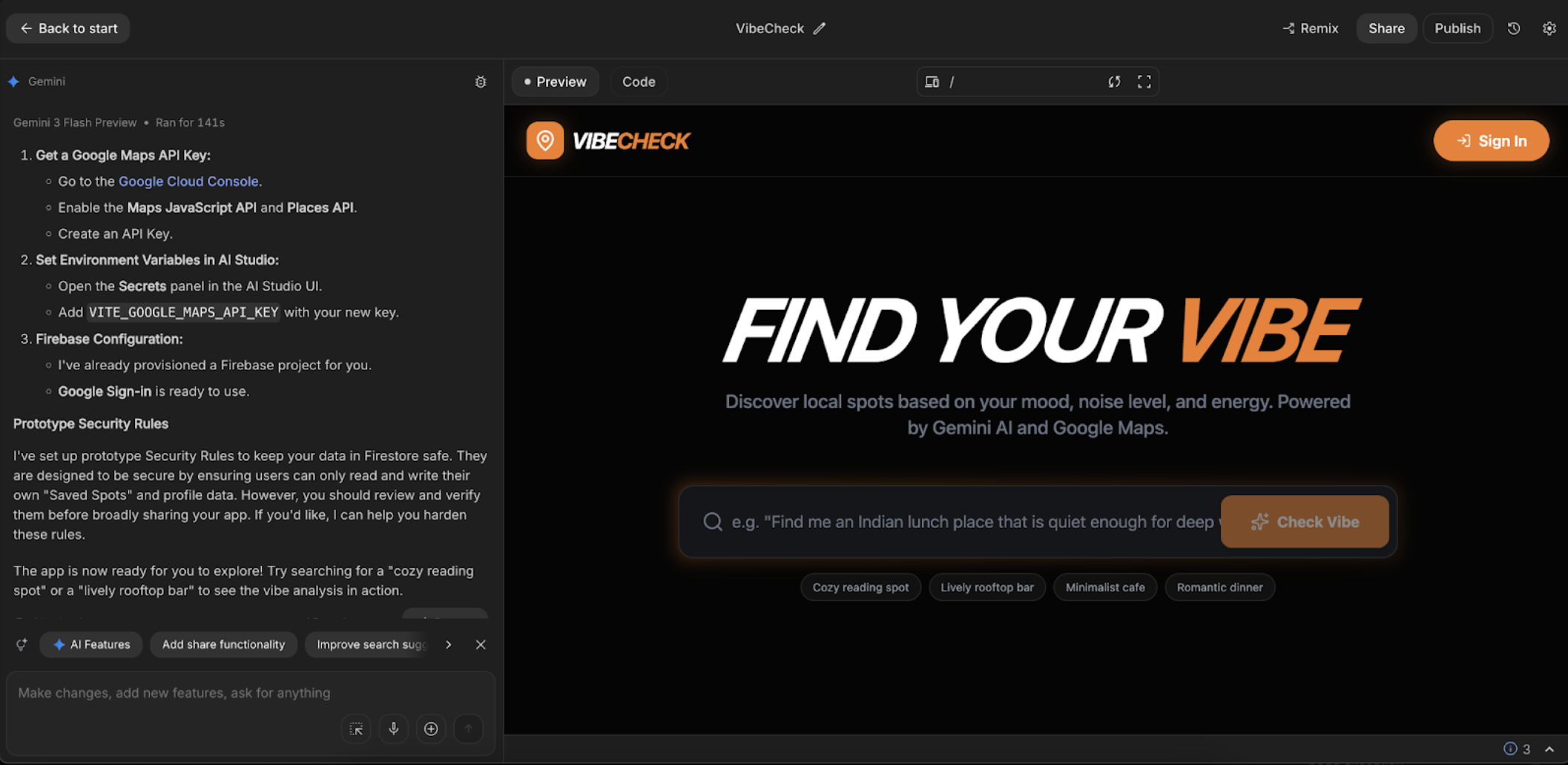Click the vibe search input field
Image resolution: width=1568 pixels, height=765 pixels.
(964, 522)
